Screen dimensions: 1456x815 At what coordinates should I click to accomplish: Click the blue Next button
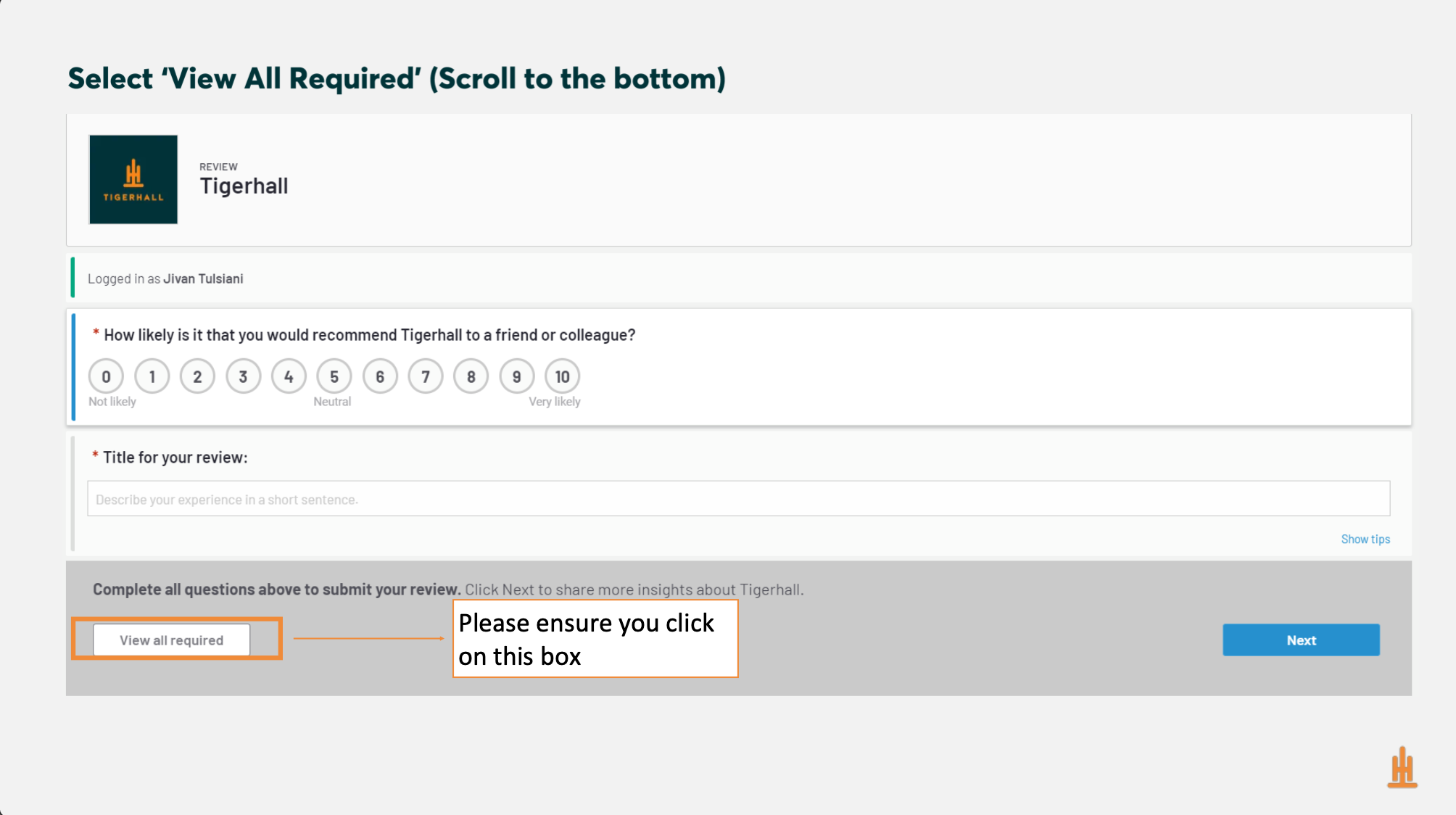(x=1301, y=640)
